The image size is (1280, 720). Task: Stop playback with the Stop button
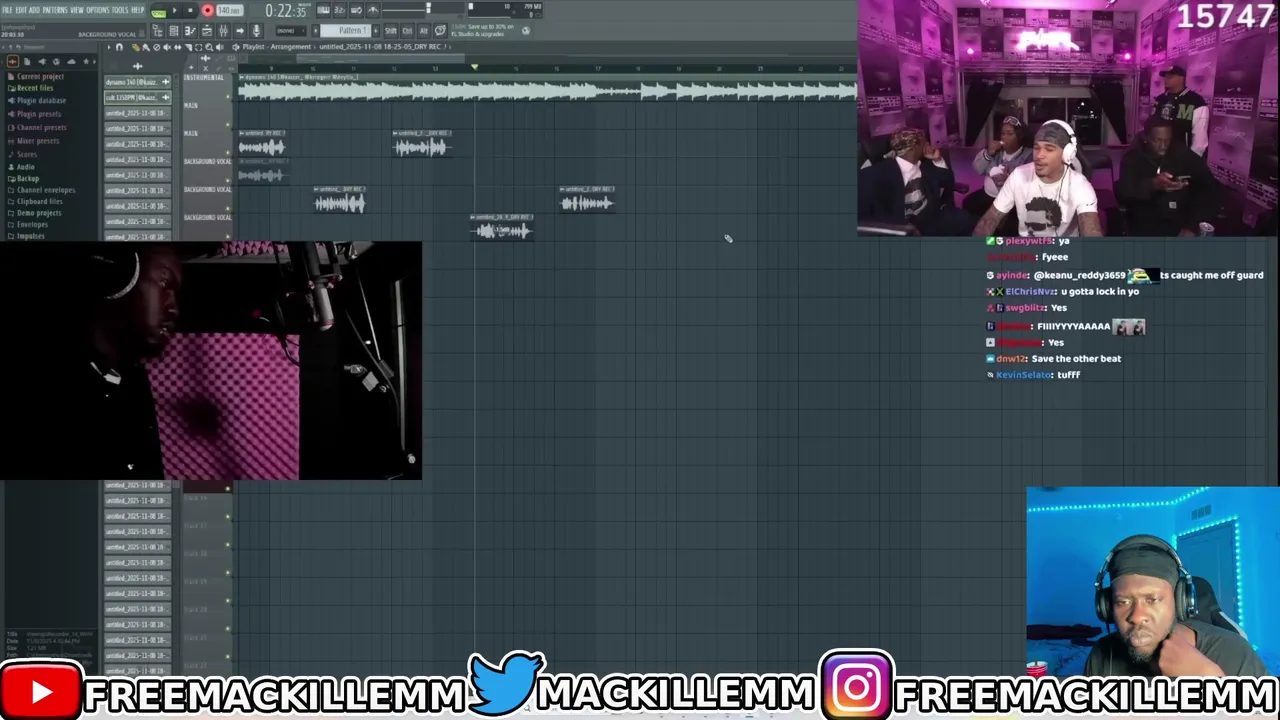[190, 10]
